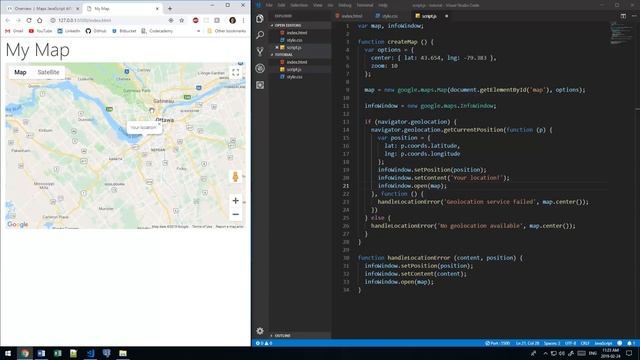Change encoding UTF-8 in status bar

point(571,343)
